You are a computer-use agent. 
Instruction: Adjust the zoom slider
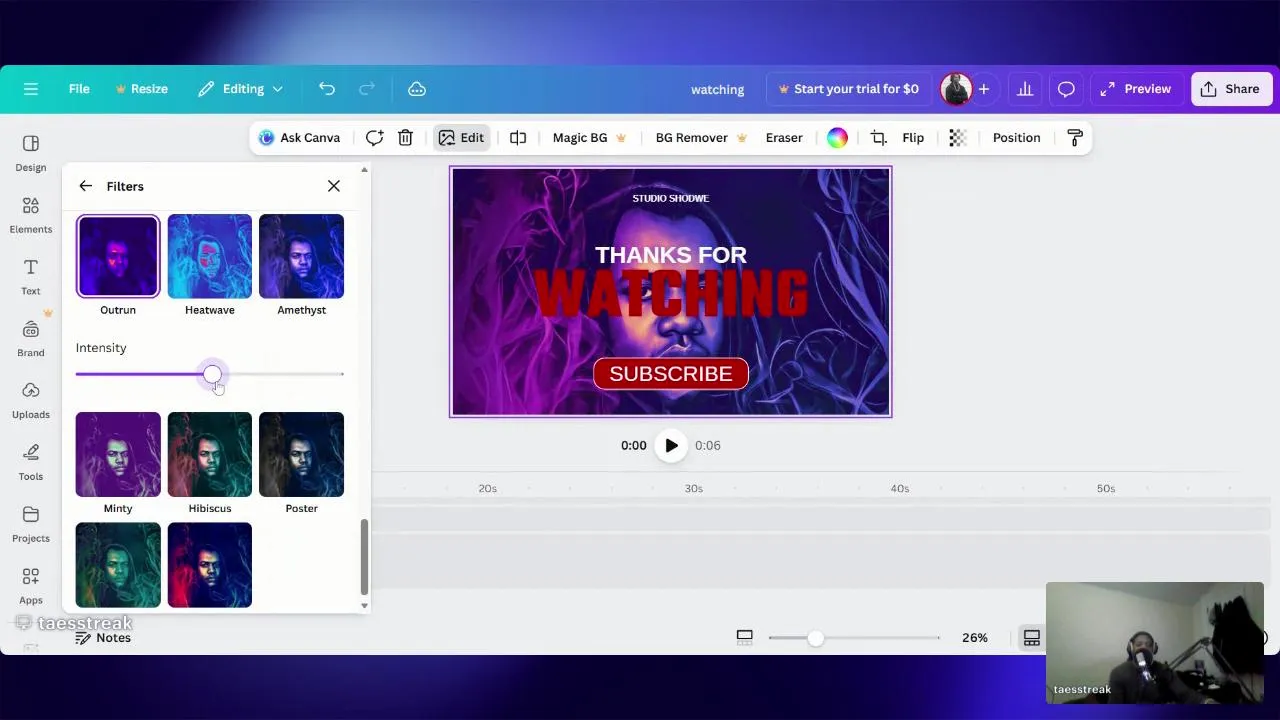point(816,638)
